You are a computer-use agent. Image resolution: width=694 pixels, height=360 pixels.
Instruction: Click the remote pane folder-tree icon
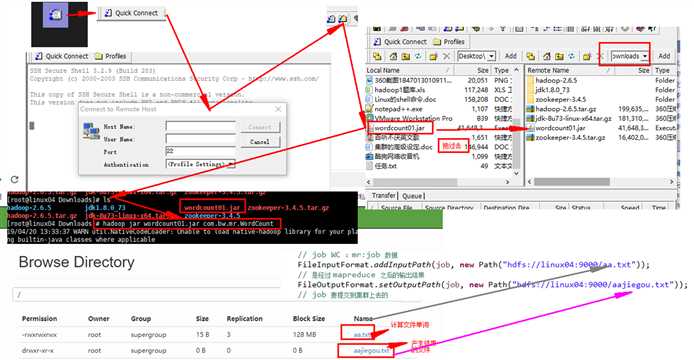(x=531, y=56)
